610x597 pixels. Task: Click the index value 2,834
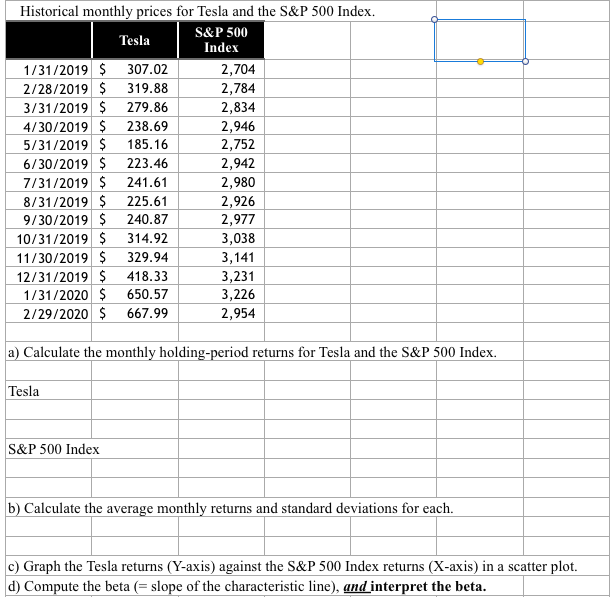221,107
